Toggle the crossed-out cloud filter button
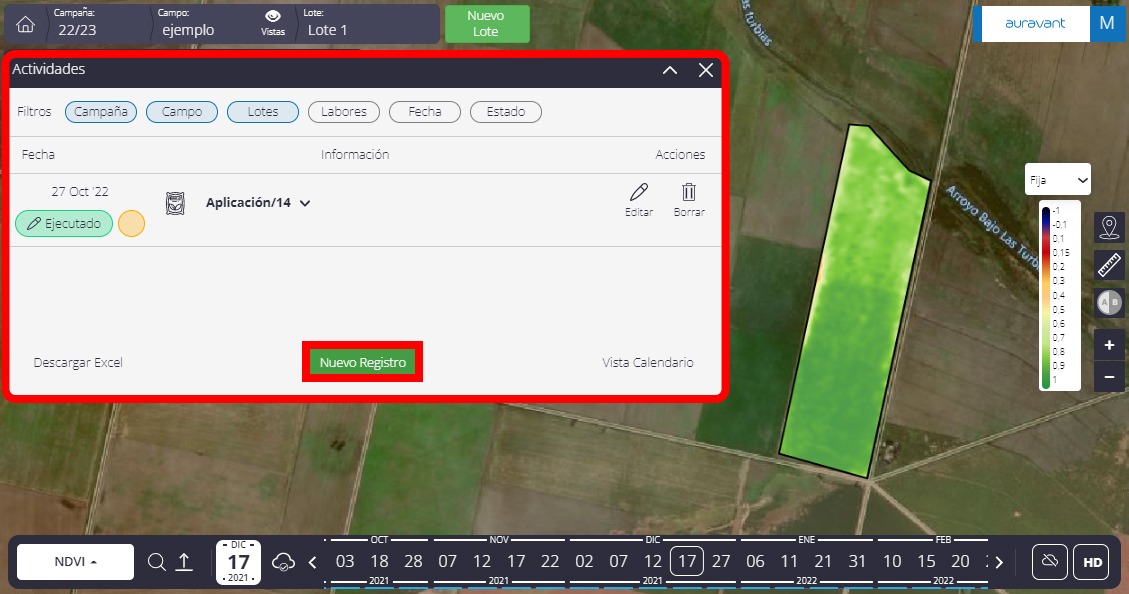 pyautogui.click(x=1049, y=562)
